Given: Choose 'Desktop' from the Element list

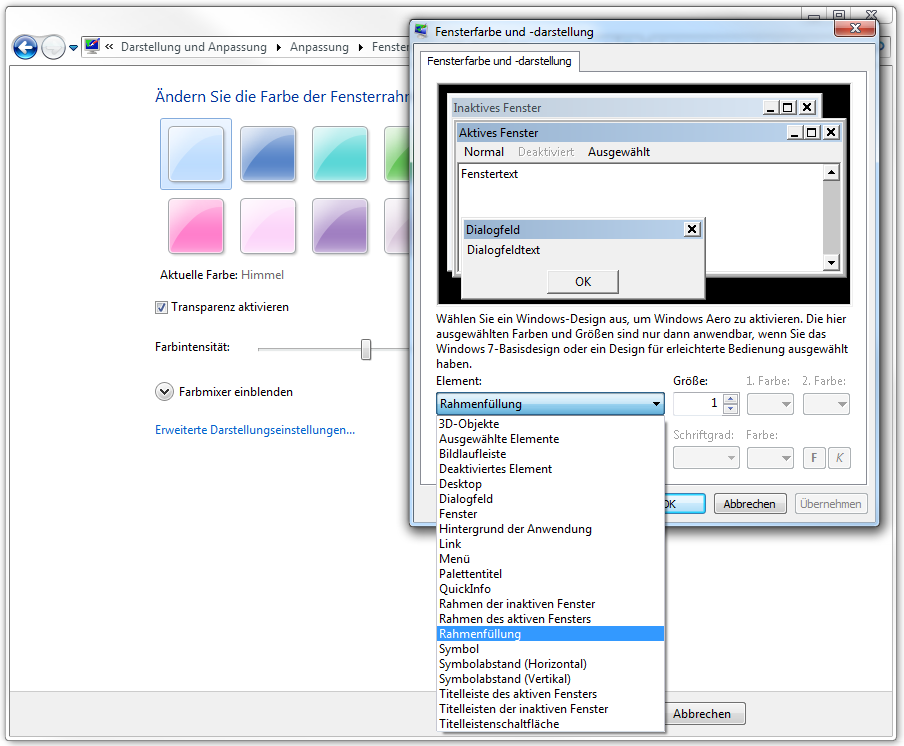Looking at the screenshot, I should [551, 484].
